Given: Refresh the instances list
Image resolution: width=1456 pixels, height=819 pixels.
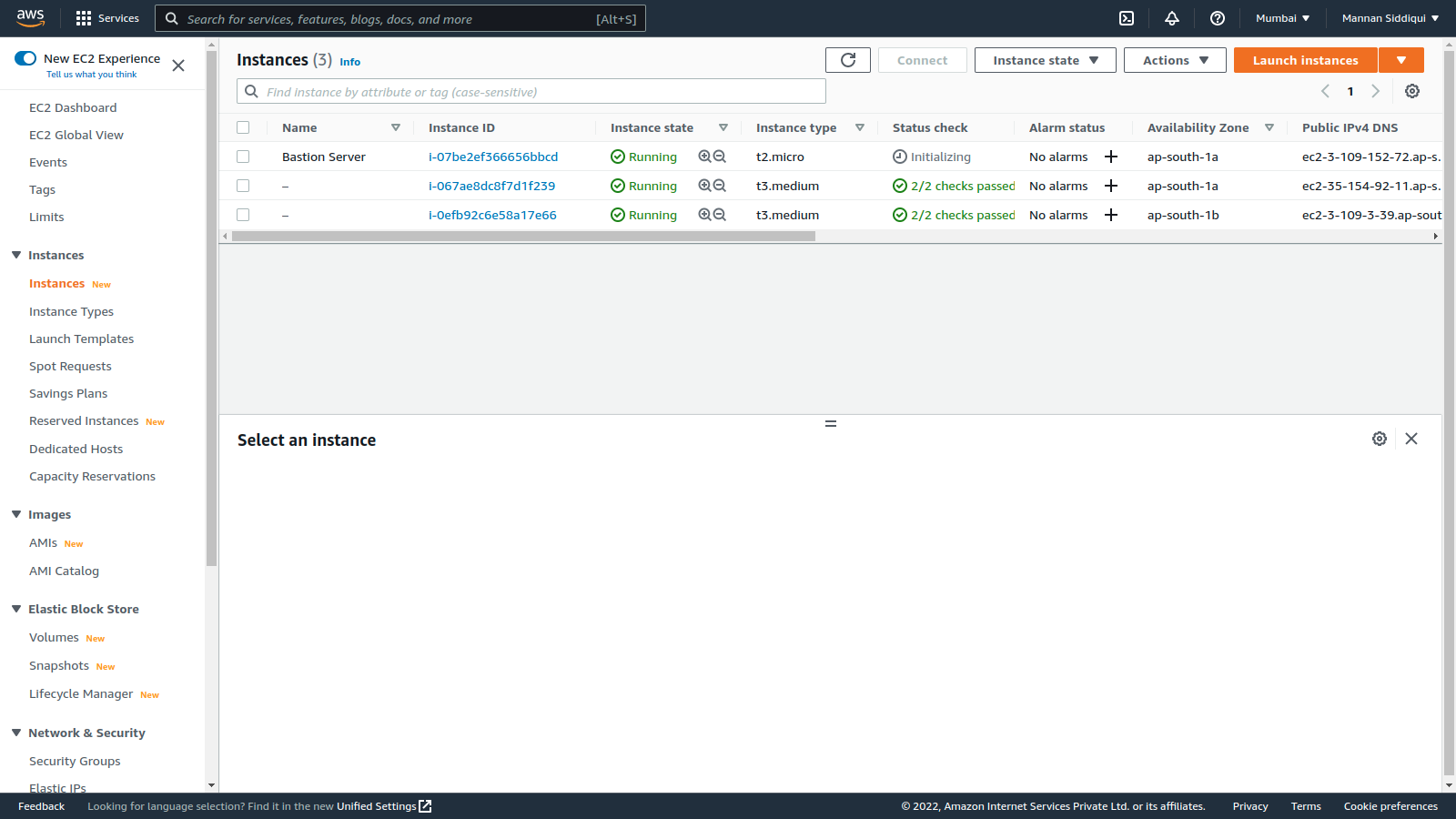Looking at the screenshot, I should point(847,59).
